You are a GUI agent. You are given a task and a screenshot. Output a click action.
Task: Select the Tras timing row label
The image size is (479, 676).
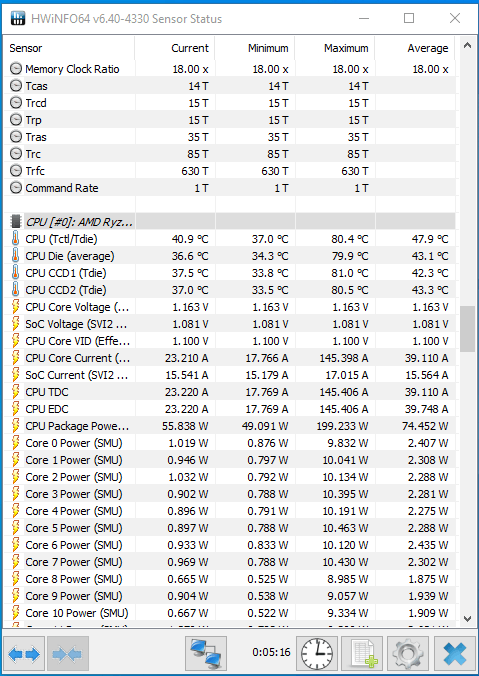click(36, 137)
